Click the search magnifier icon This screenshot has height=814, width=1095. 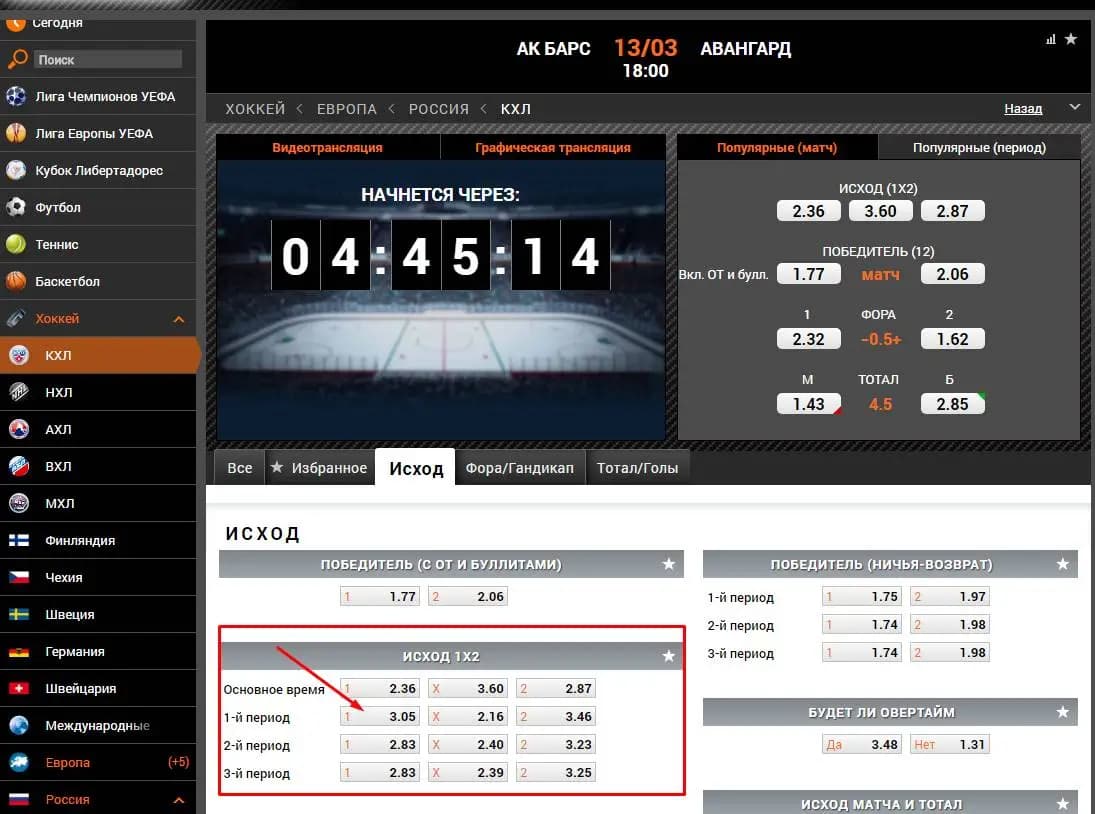[17, 59]
